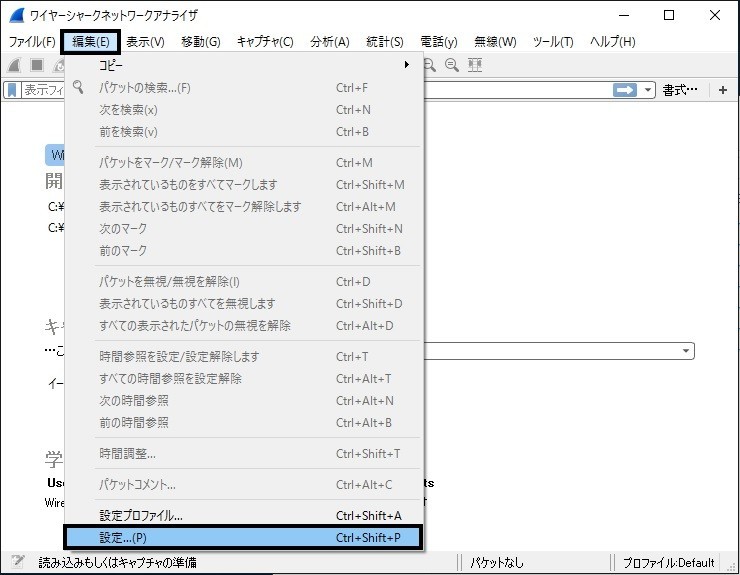Maximize the Wireshark window
This screenshot has height=575, width=740.
coord(669,15)
